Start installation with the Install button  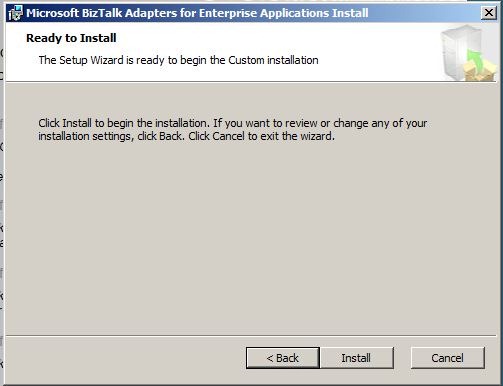356,358
